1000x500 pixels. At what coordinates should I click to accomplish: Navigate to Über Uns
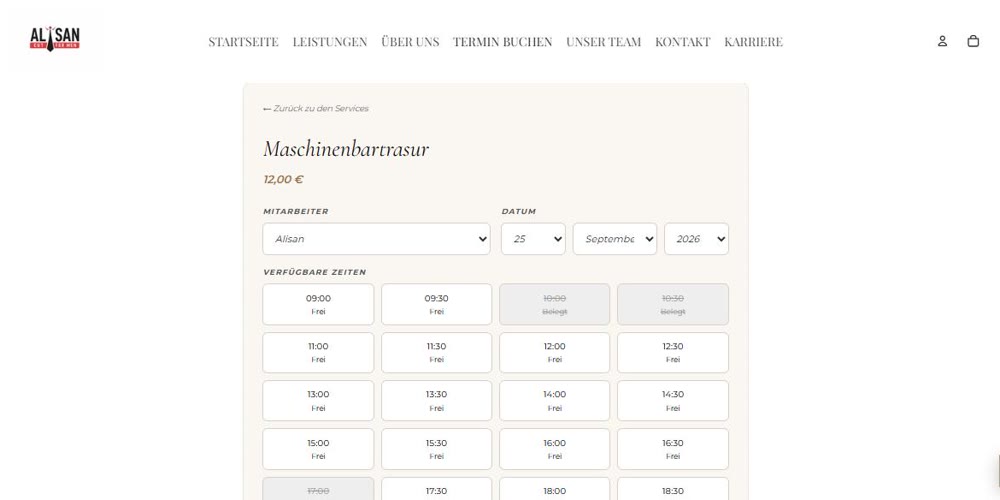[x=410, y=42]
